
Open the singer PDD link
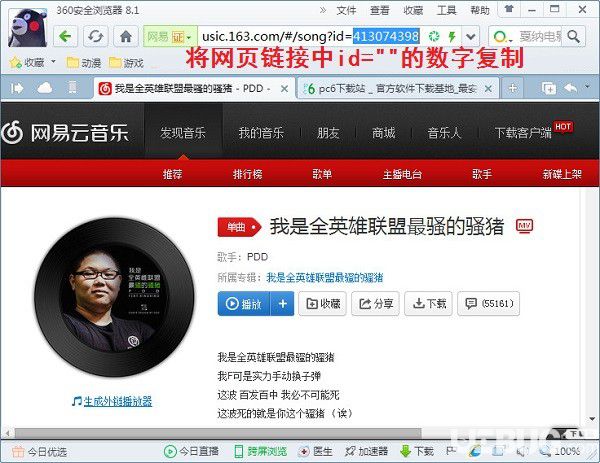point(258,257)
